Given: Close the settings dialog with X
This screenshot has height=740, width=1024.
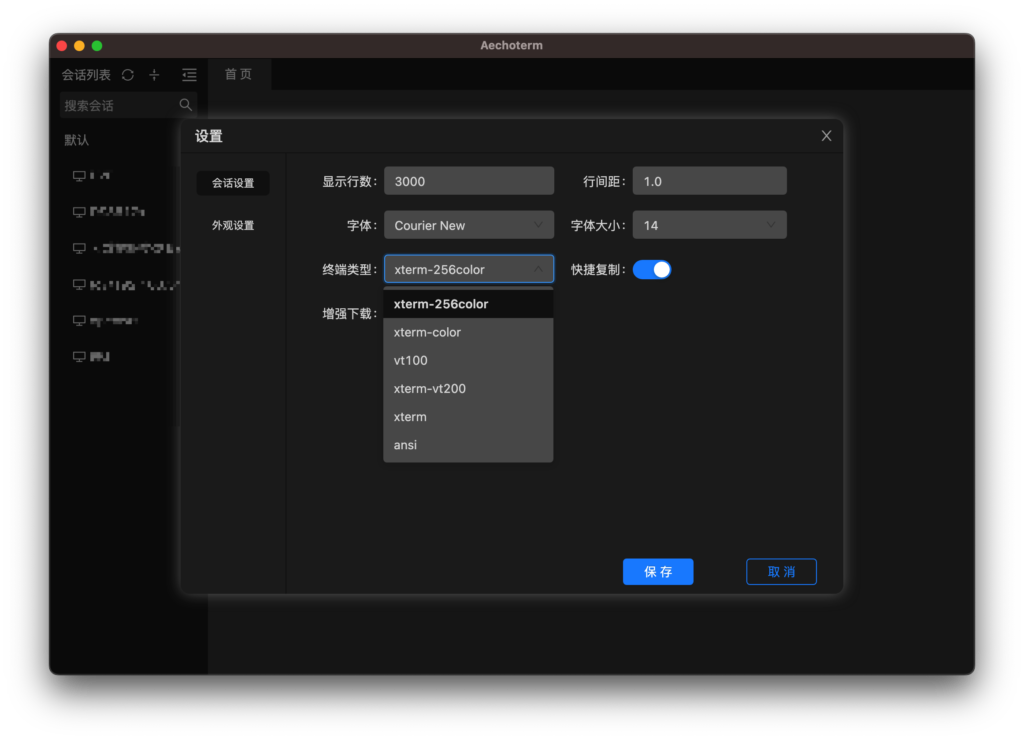Looking at the screenshot, I should click(x=826, y=136).
